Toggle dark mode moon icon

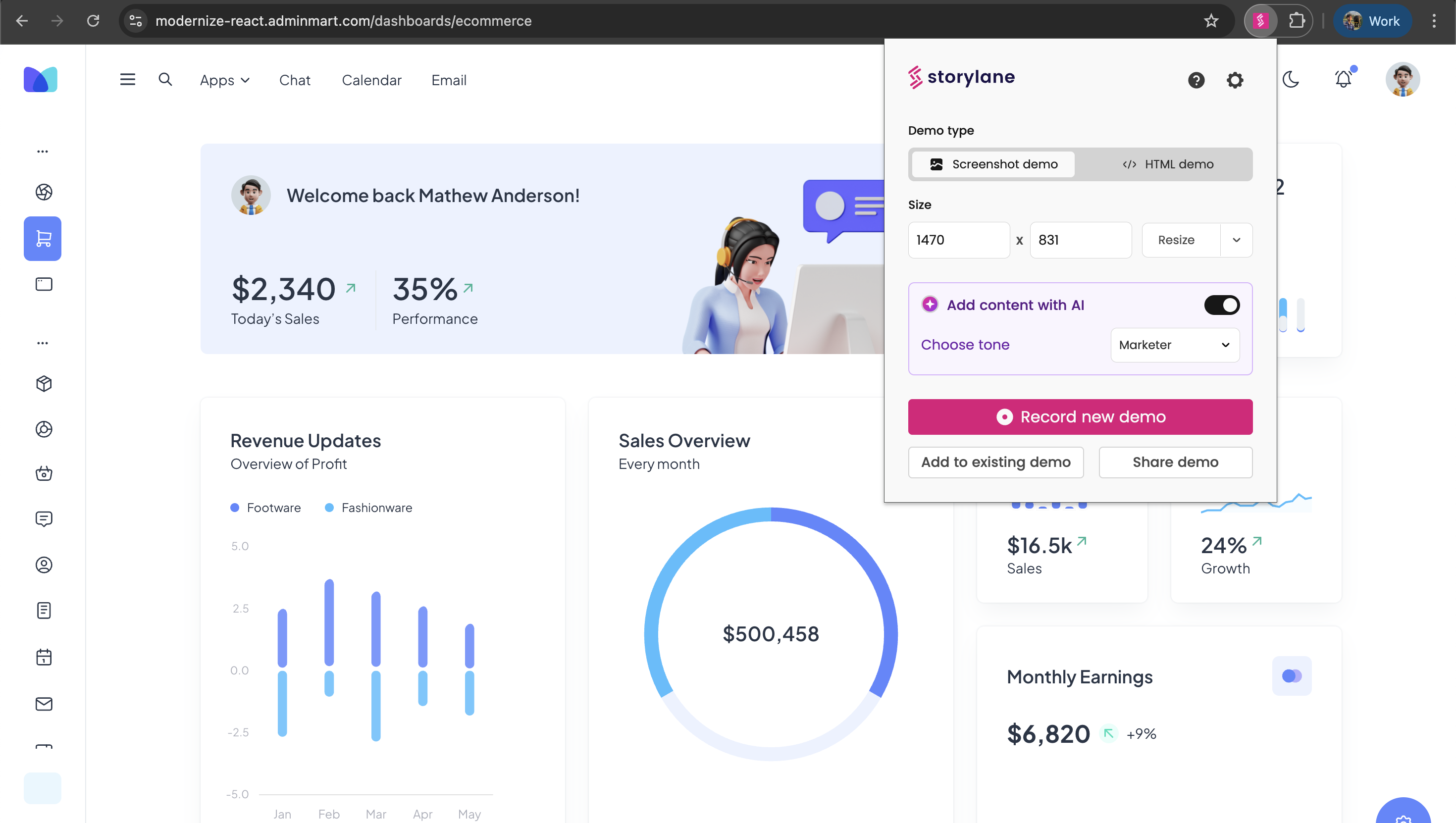click(x=1291, y=79)
